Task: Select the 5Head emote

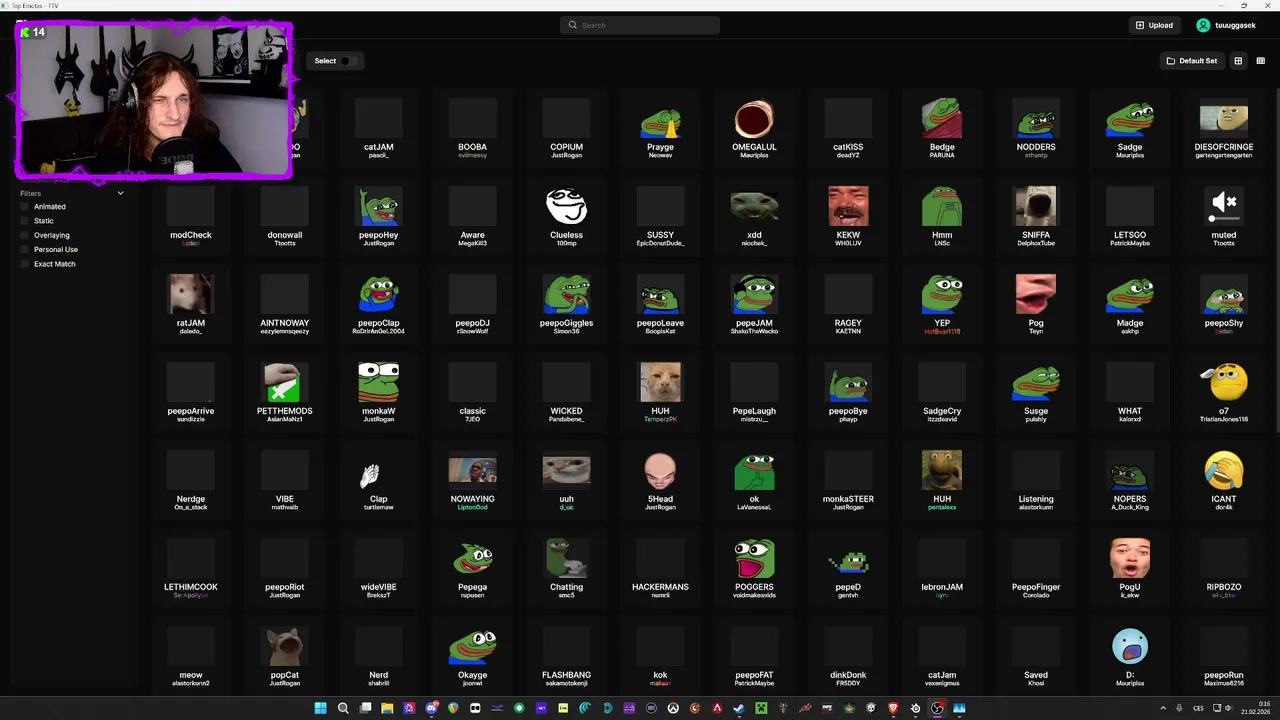Action: [x=660, y=479]
